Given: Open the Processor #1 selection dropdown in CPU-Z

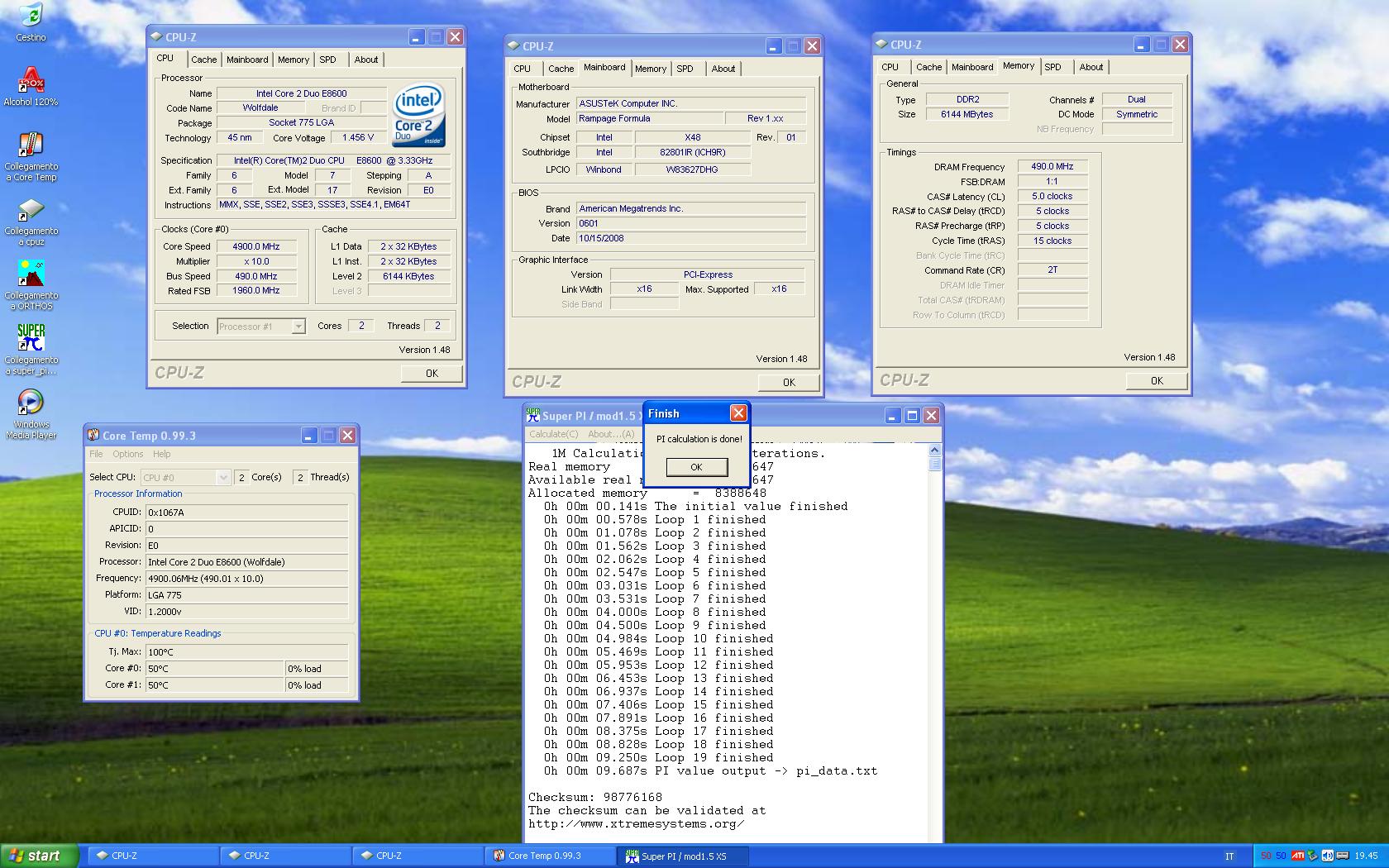Looking at the screenshot, I should pos(298,327).
